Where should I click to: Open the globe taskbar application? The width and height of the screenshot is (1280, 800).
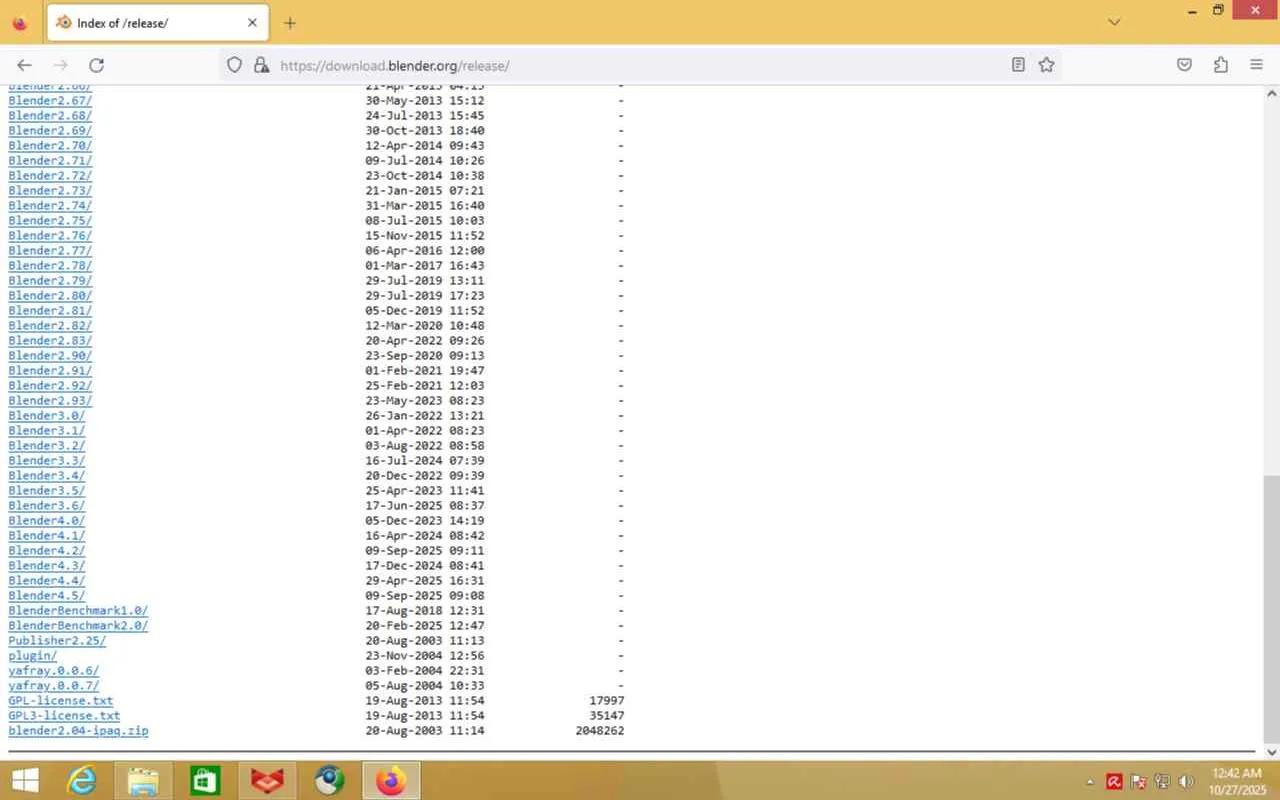pos(329,780)
